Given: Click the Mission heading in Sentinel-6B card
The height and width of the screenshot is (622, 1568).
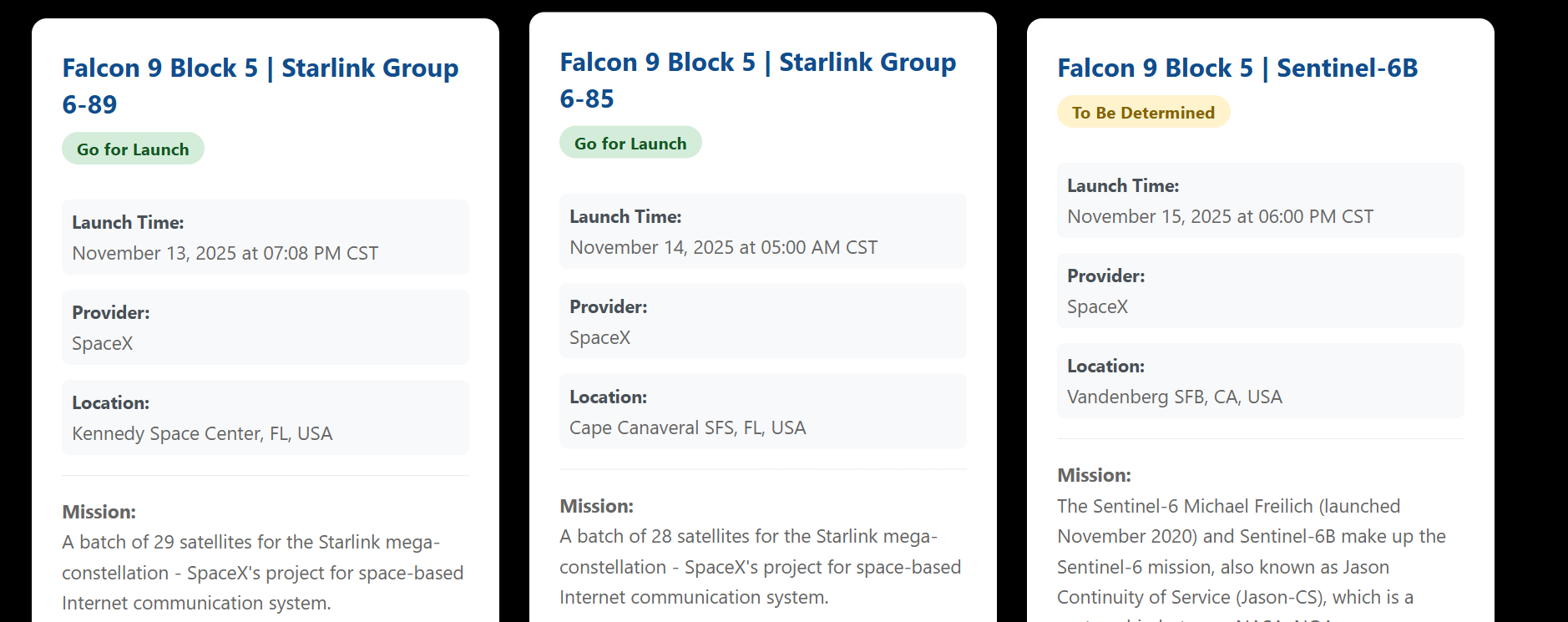Looking at the screenshot, I should 1094,475.
